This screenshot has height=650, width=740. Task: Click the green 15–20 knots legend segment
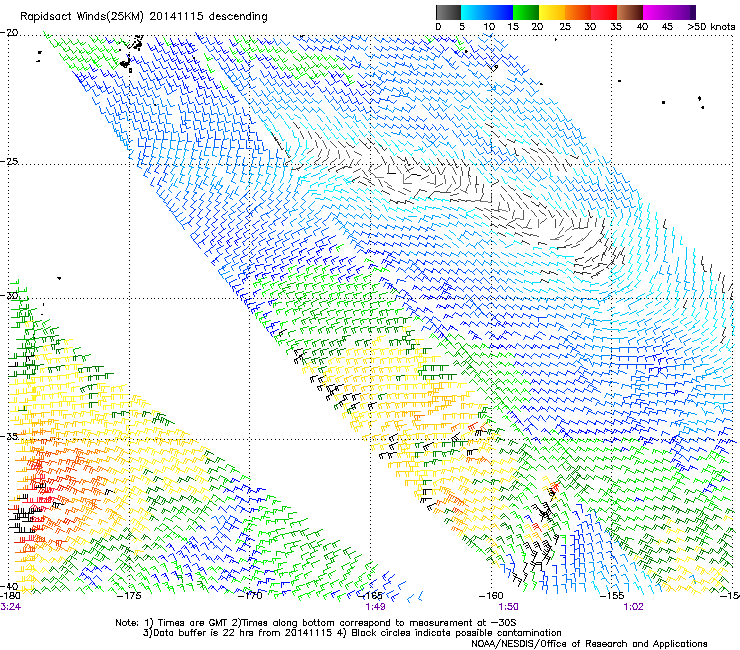526,12
